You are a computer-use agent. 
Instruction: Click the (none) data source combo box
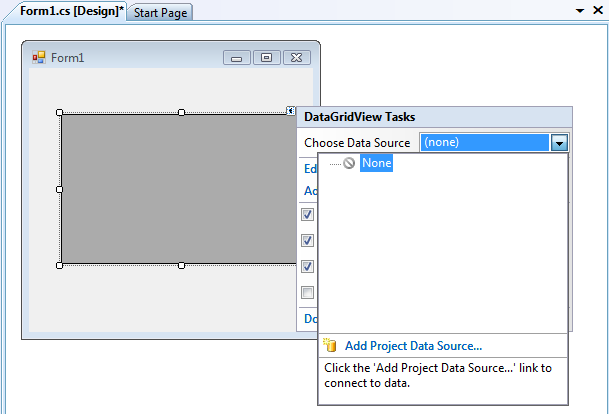[x=485, y=143]
